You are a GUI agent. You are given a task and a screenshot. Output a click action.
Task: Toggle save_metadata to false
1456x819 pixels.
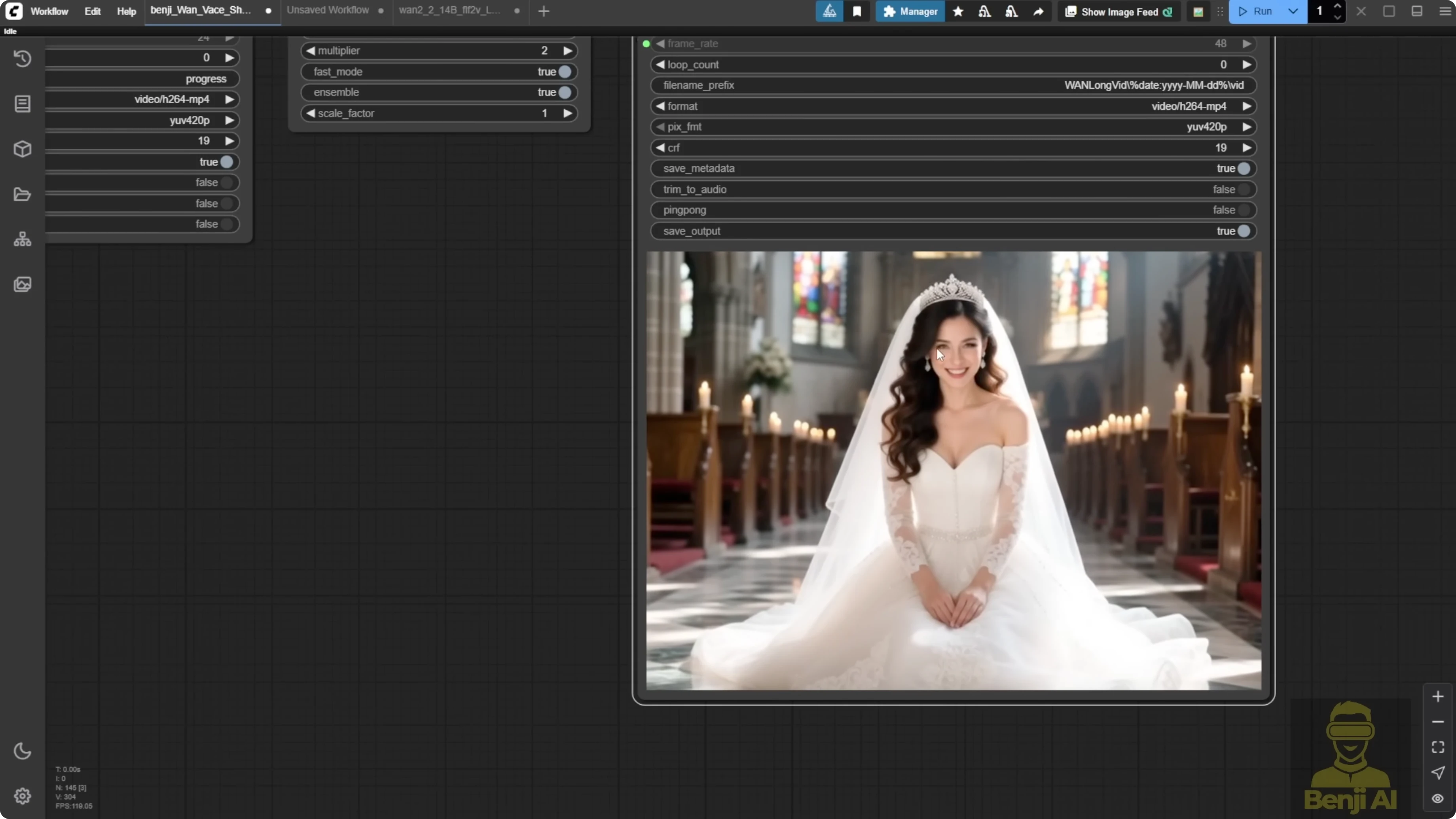1245,169
